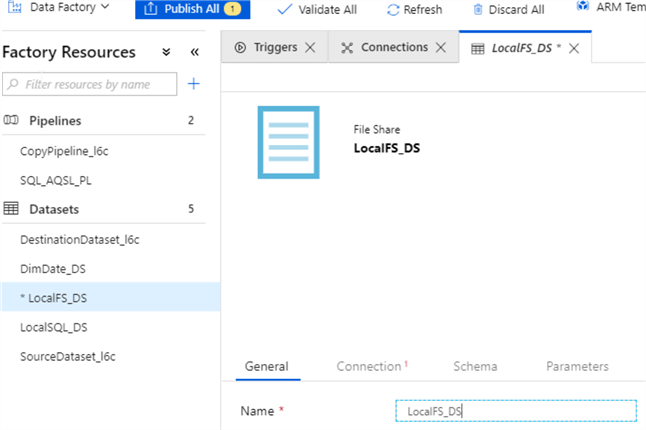Click the File Share label
The image size is (646, 430).
[x=377, y=129]
